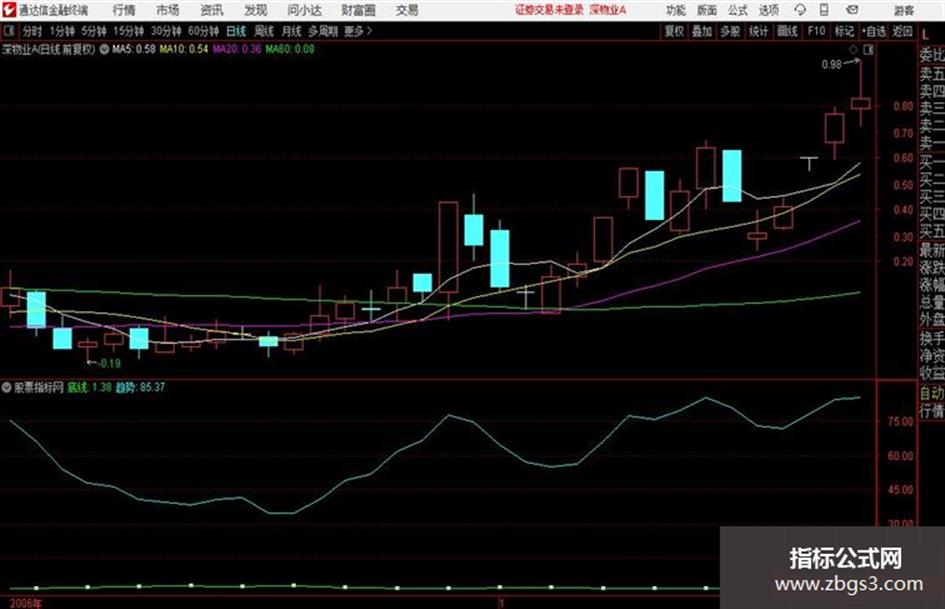Open the envelope messages icon
Viewport: 945px width, 609px height.
pos(852,10)
